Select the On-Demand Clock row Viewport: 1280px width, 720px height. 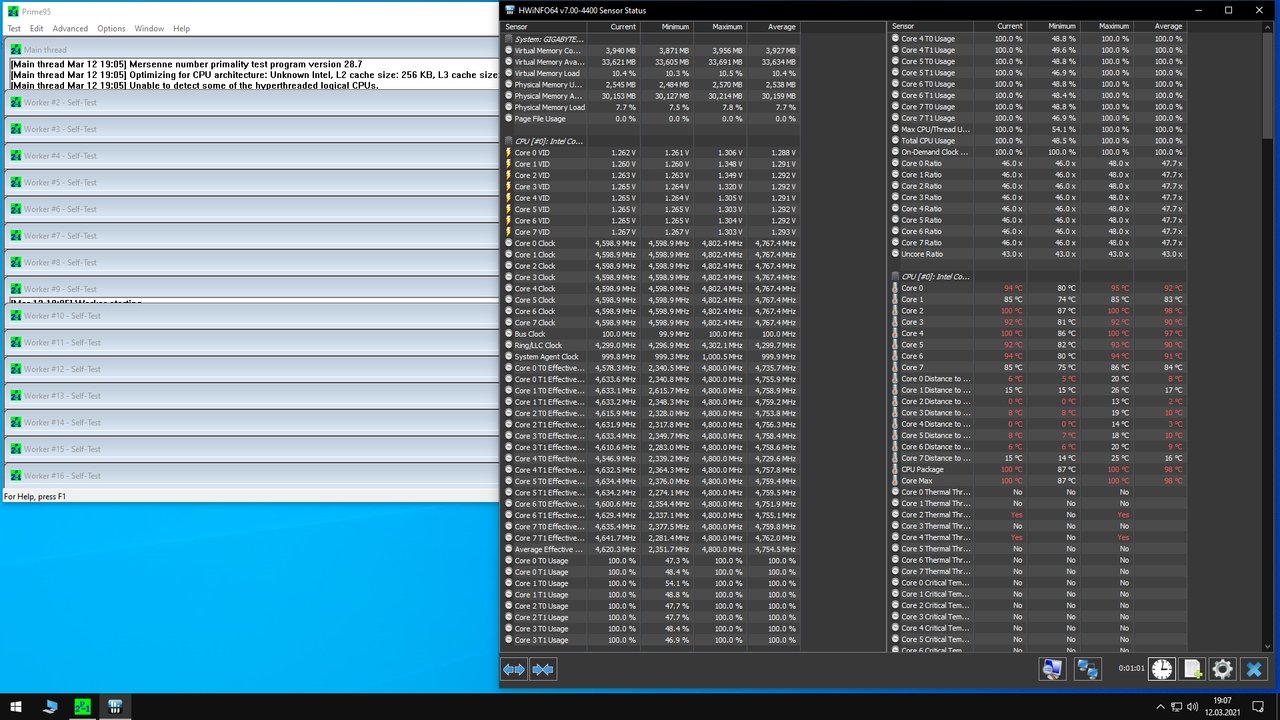[1037, 152]
